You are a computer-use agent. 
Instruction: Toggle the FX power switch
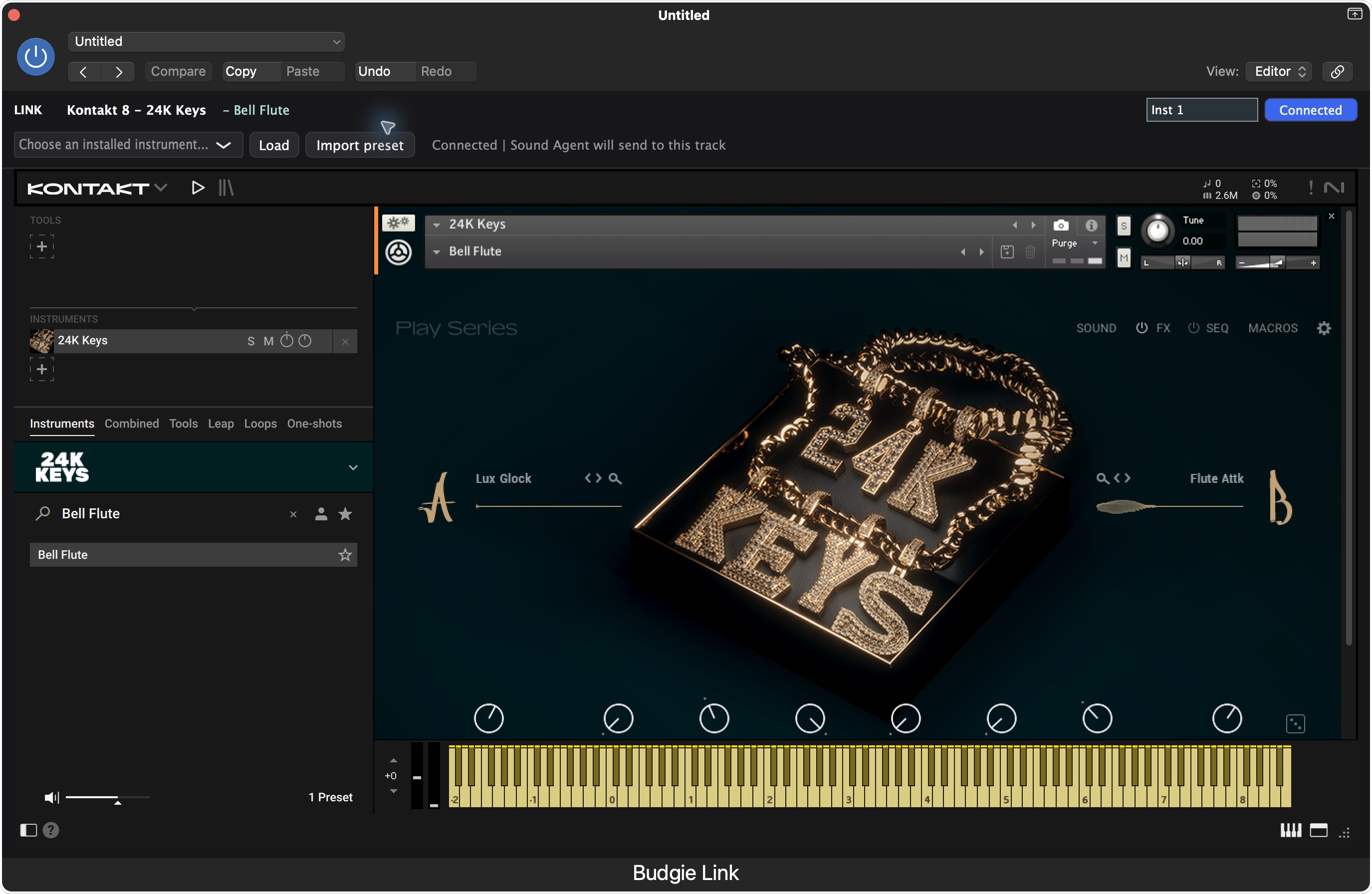[1142, 328]
